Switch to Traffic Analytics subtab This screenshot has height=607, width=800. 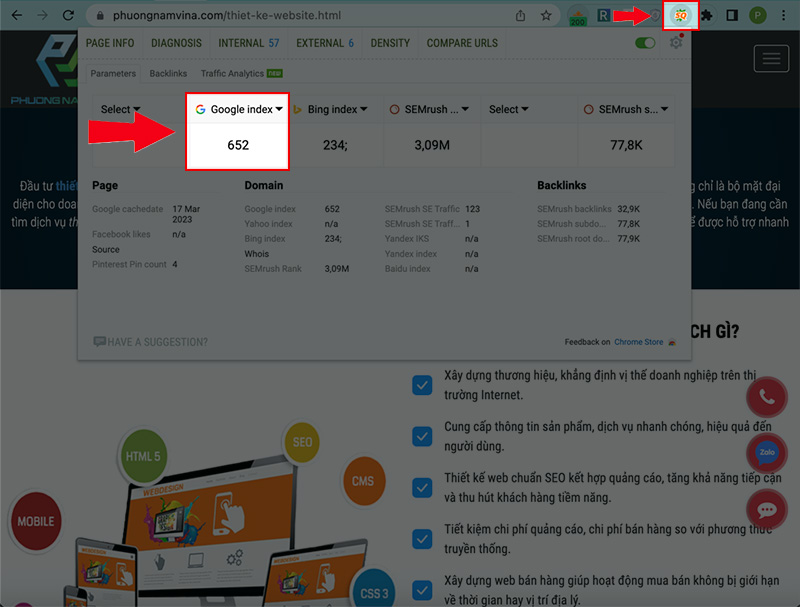click(241, 73)
